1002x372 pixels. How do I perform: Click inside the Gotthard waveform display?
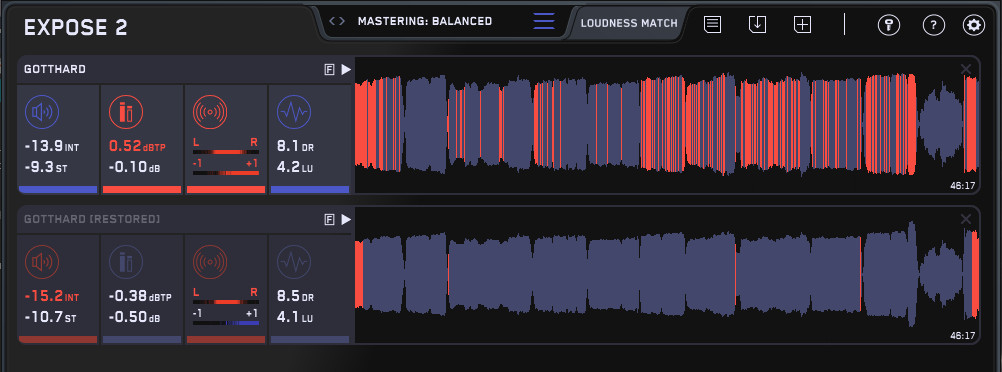point(667,125)
